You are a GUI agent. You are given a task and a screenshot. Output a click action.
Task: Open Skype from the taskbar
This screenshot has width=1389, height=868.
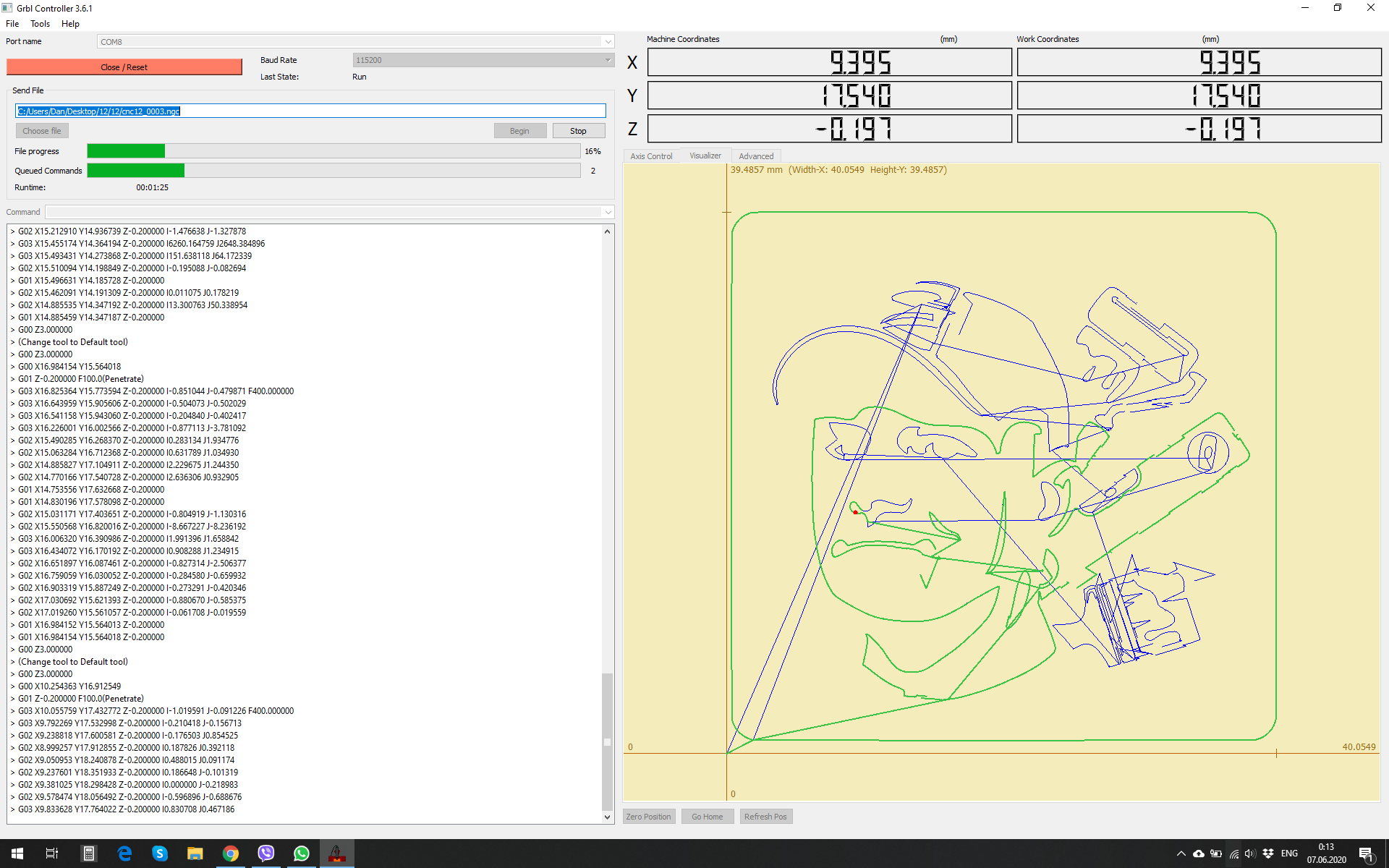click(x=160, y=854)
